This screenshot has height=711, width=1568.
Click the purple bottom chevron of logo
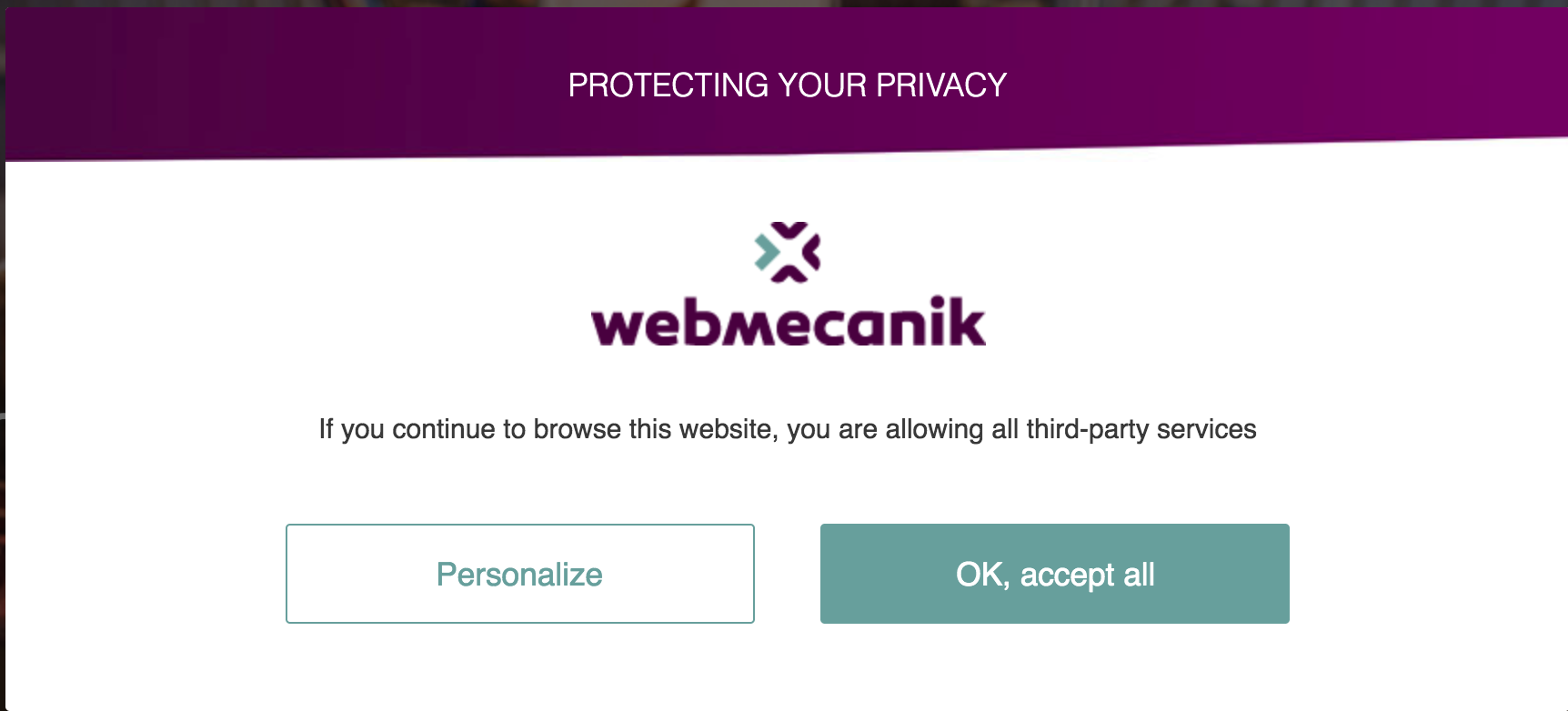(789, 274)
